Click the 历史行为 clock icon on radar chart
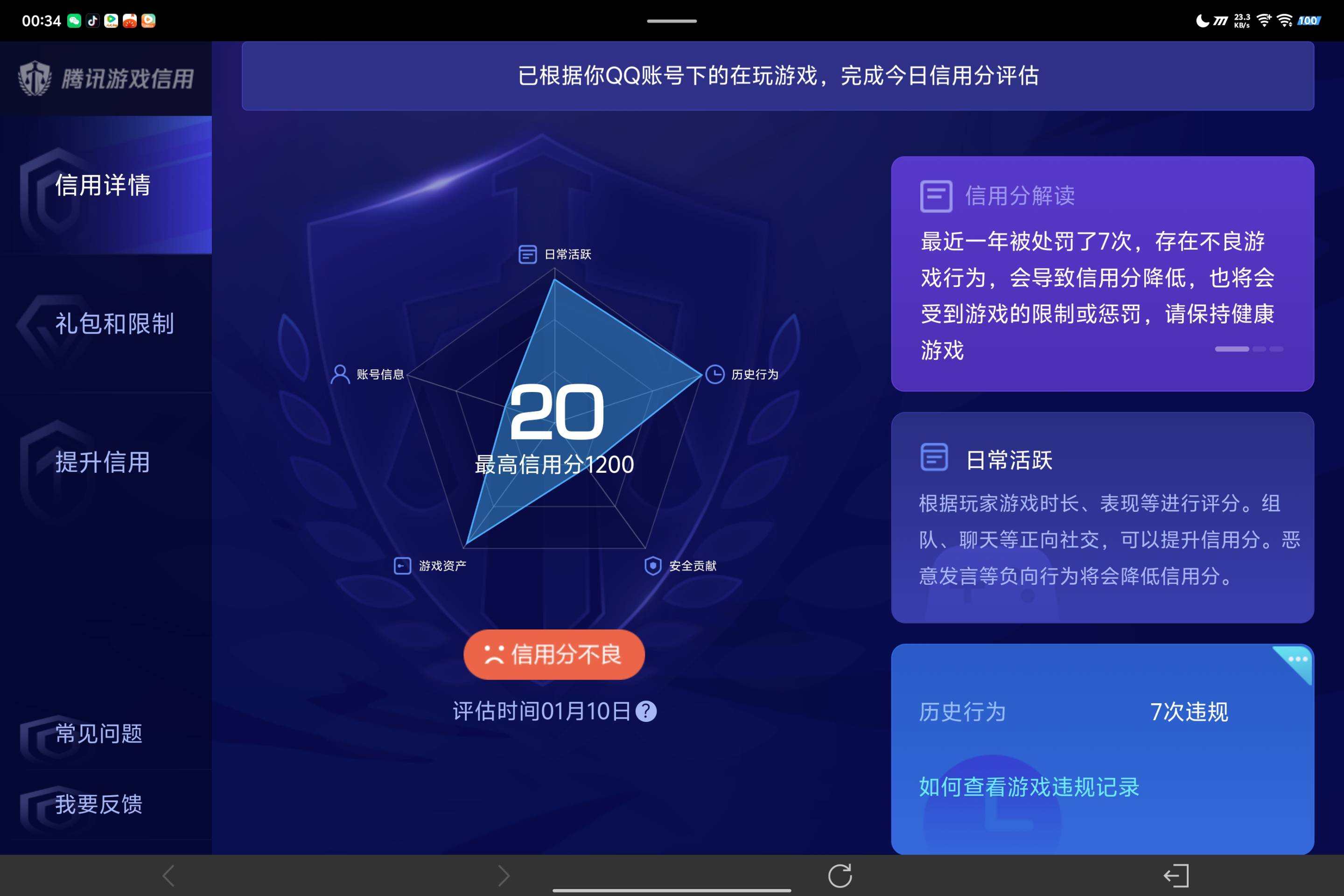 716,375
